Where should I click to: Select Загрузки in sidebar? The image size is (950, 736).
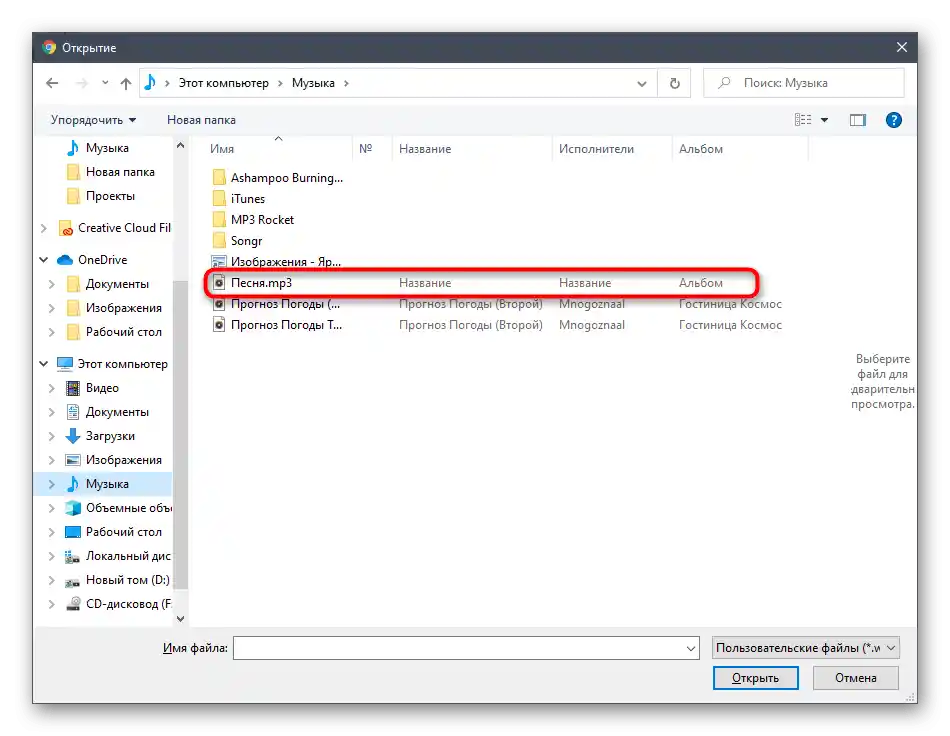[100, 436]
